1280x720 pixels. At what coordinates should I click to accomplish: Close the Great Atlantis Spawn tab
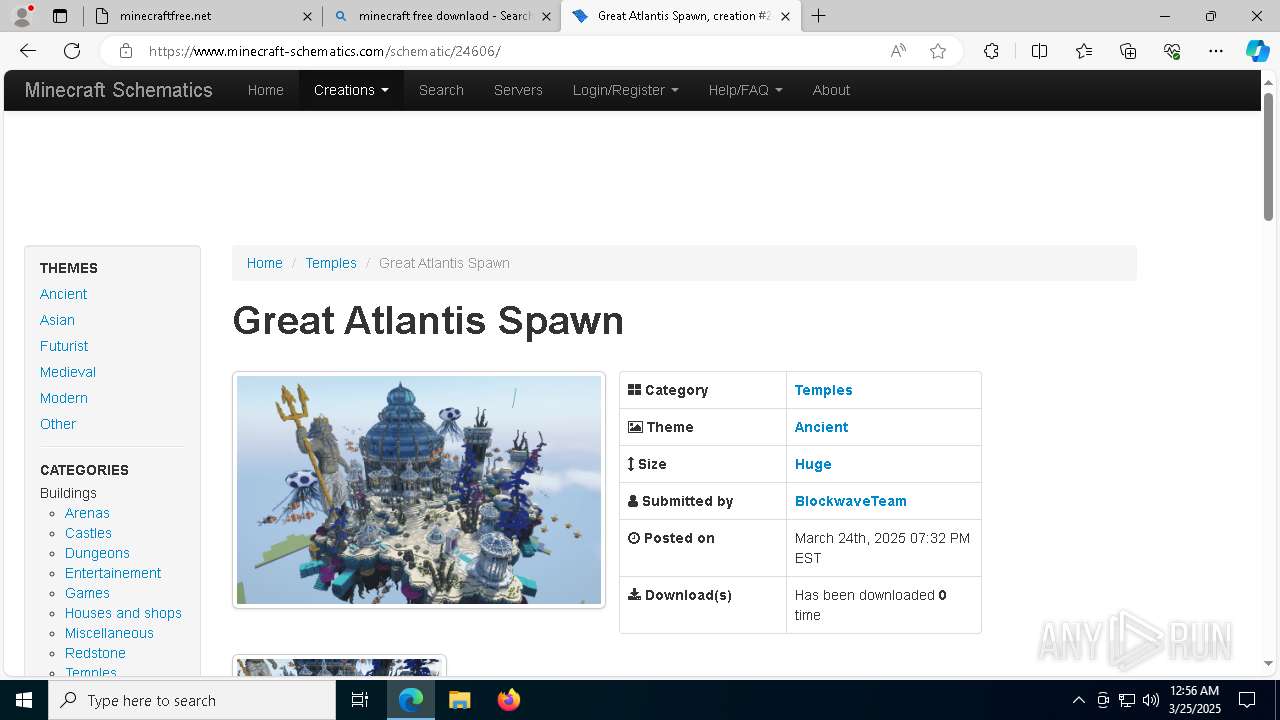[x=785, y=16]
